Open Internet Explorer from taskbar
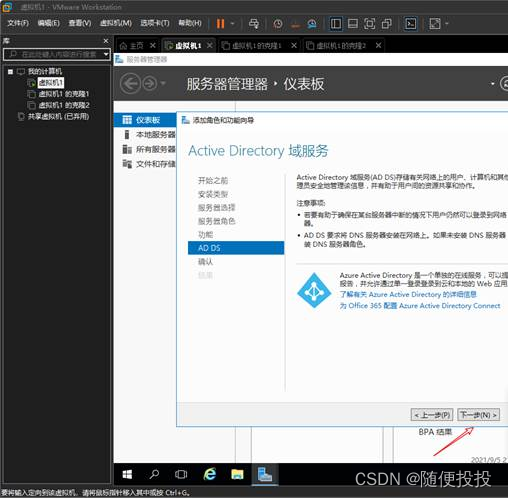Image resolution: width=508 pixels, height=498 pixels. click(x=210, y=474)
